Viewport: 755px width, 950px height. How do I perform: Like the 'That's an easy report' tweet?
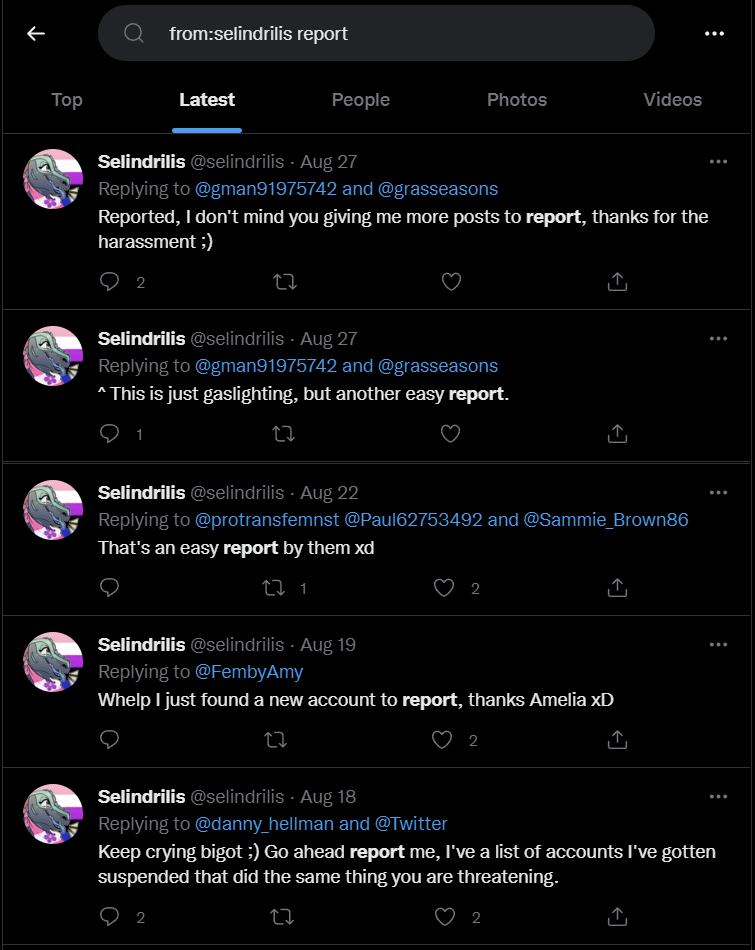point(444,588)
